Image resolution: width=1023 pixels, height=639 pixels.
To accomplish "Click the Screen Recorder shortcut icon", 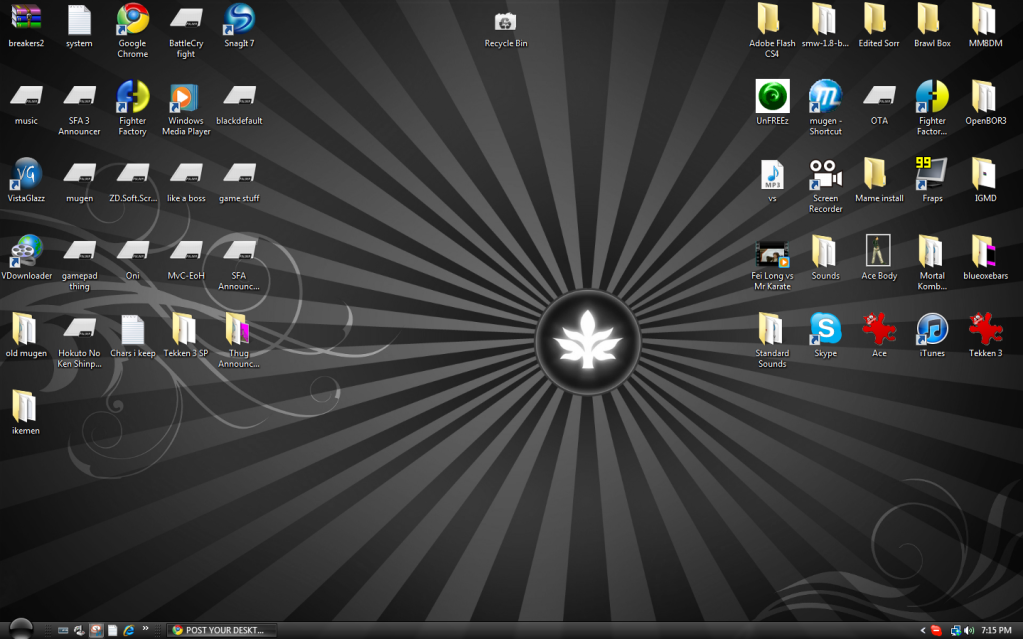I will click(x=825, y=174).
